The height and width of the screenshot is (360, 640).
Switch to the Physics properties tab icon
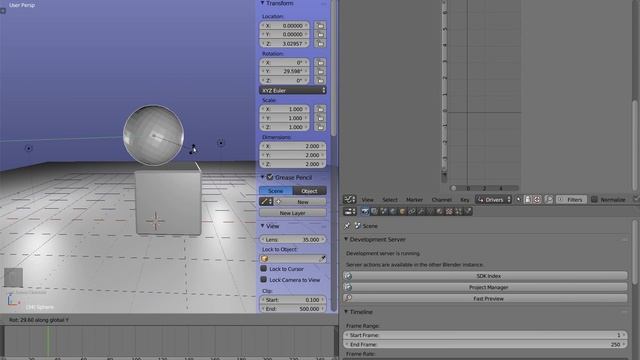(x=468, y=211)
